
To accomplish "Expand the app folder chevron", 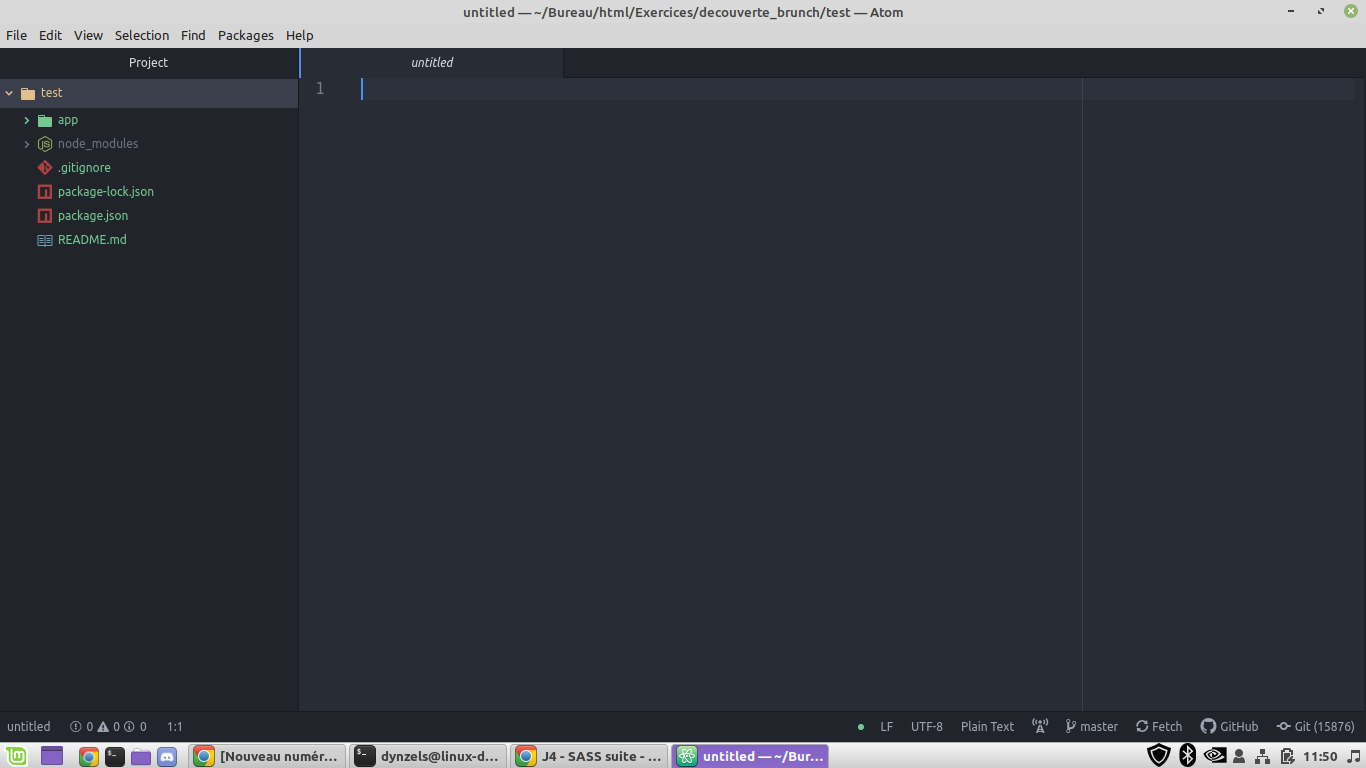I will pyautogui.click(x=27, y=120).
